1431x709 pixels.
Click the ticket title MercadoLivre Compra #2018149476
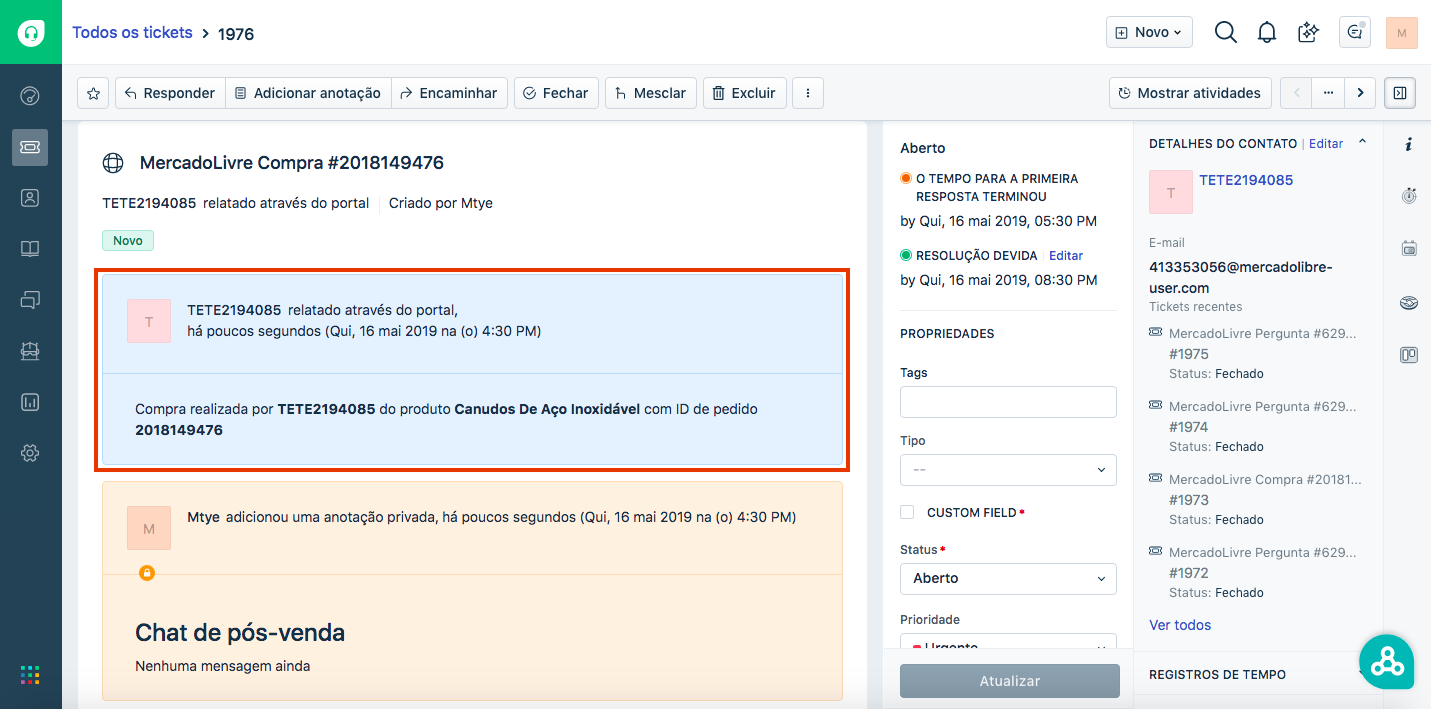point(291,163)
